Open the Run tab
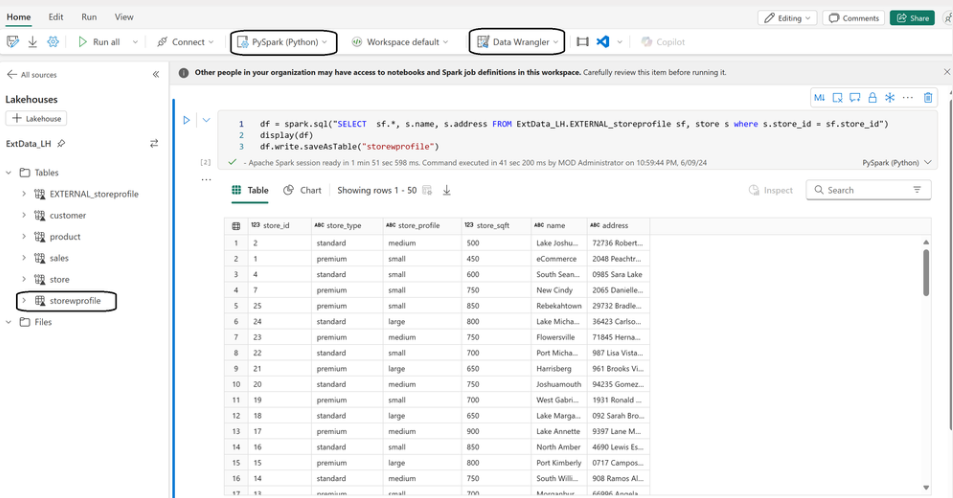953x498 pixels. click(x=89, y=17)
